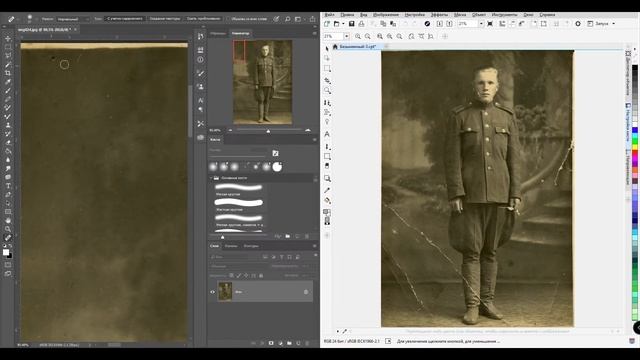The height and width of the screenshot is (360, 640).
Task: Select the Crop tool in Photoshop
Action: click(8, 73)
